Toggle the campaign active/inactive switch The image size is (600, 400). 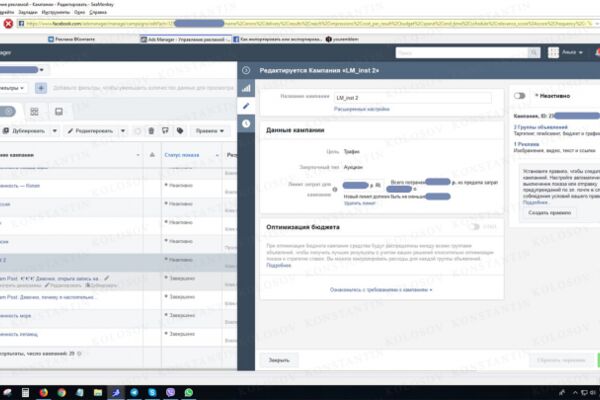click(x=519, y=96)
